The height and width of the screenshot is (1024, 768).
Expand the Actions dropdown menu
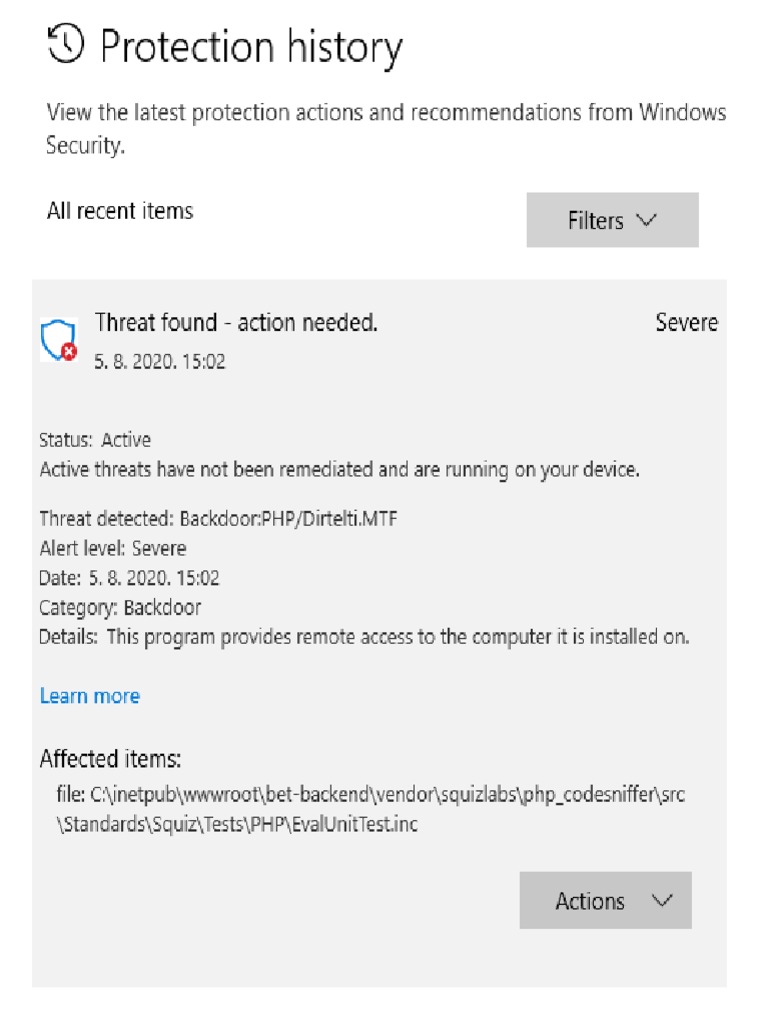[605, 900]
